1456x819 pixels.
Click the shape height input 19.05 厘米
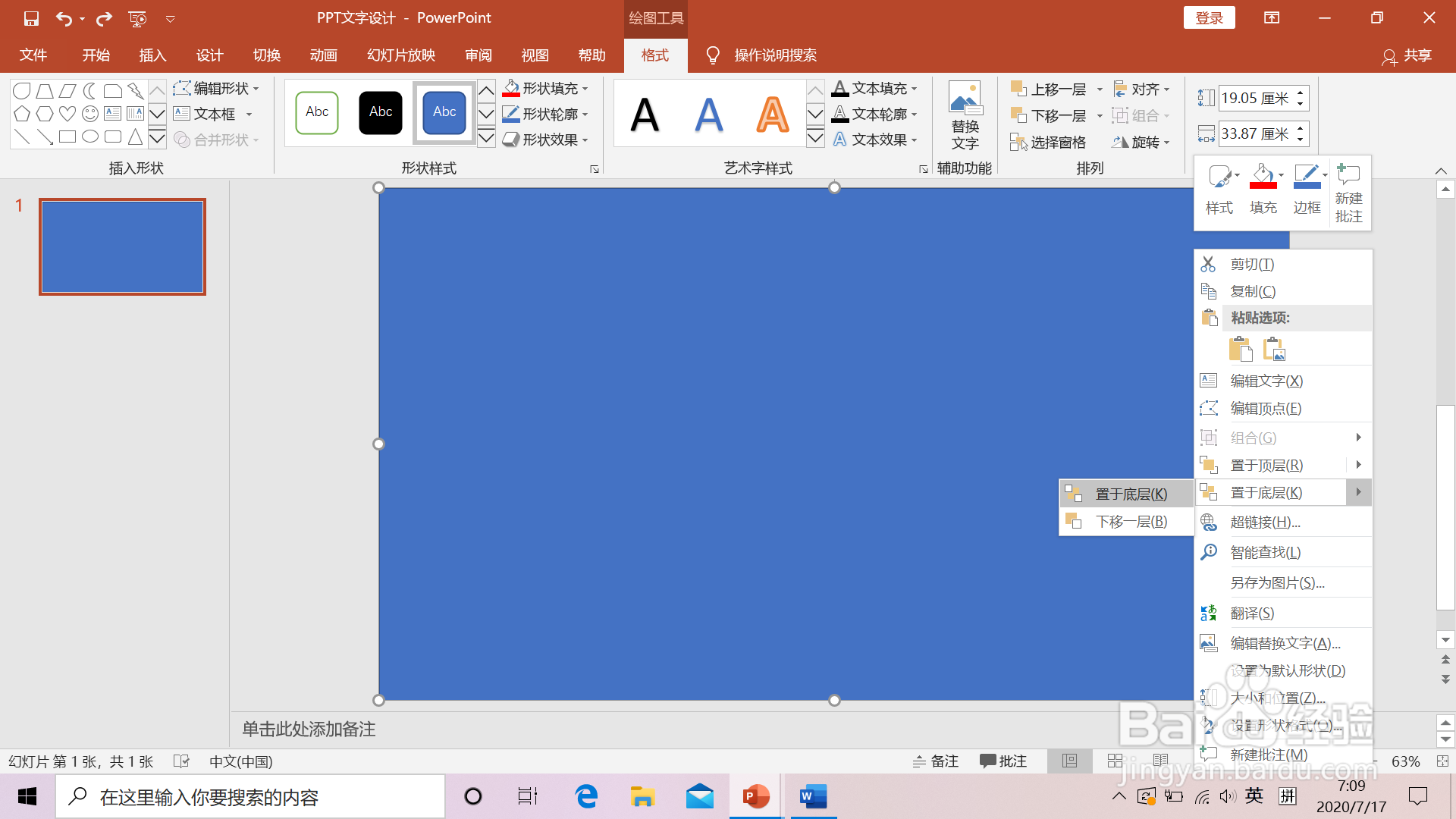pos(1257,98)
